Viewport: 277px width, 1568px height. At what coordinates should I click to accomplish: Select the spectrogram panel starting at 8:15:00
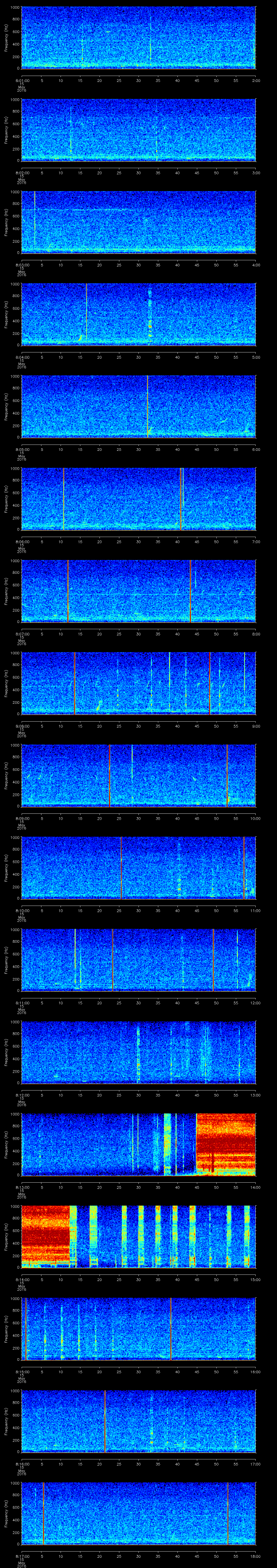[x=138, y=1328]
